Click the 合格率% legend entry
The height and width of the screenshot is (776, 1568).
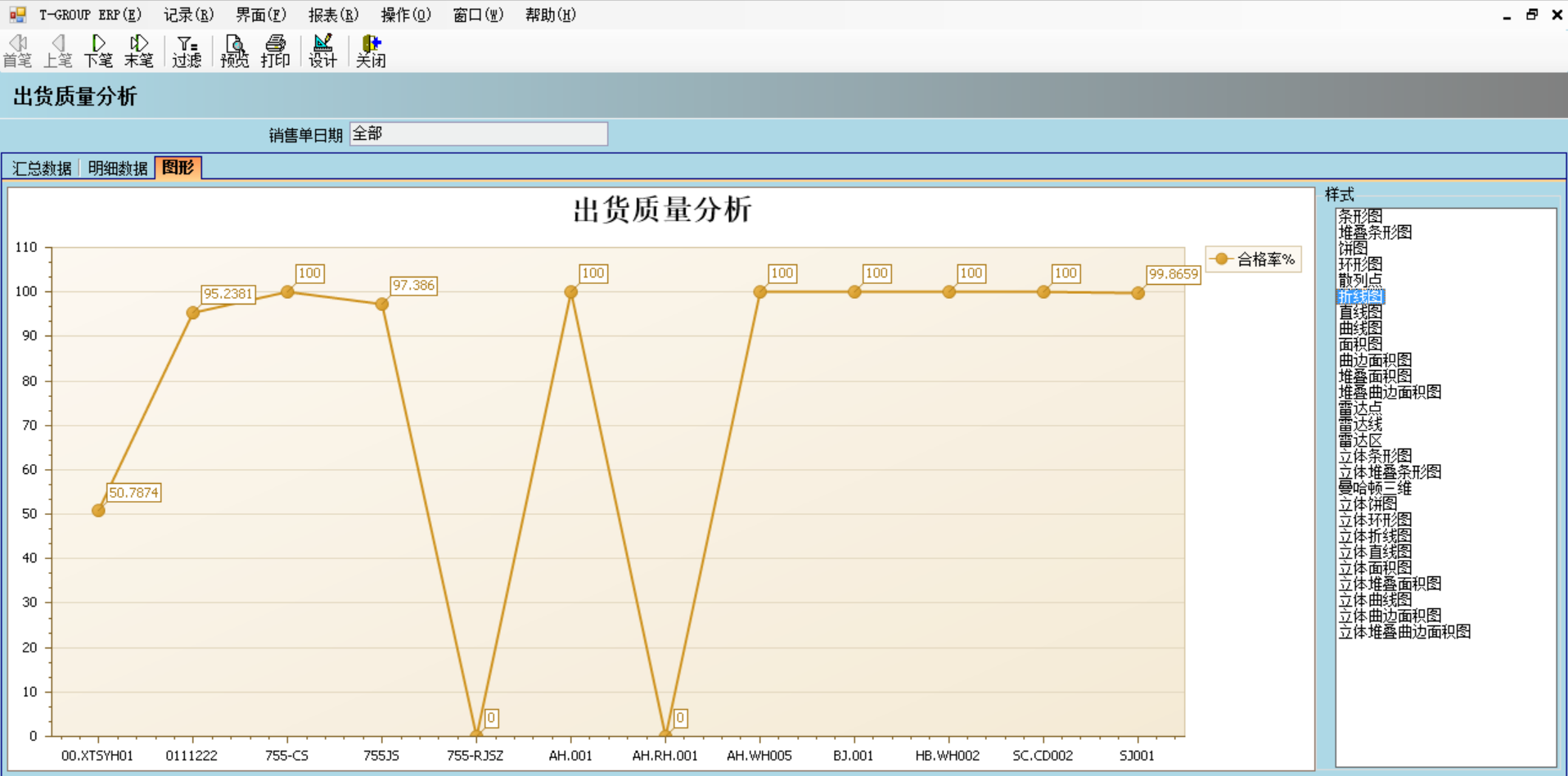(x=1254, y=259)
